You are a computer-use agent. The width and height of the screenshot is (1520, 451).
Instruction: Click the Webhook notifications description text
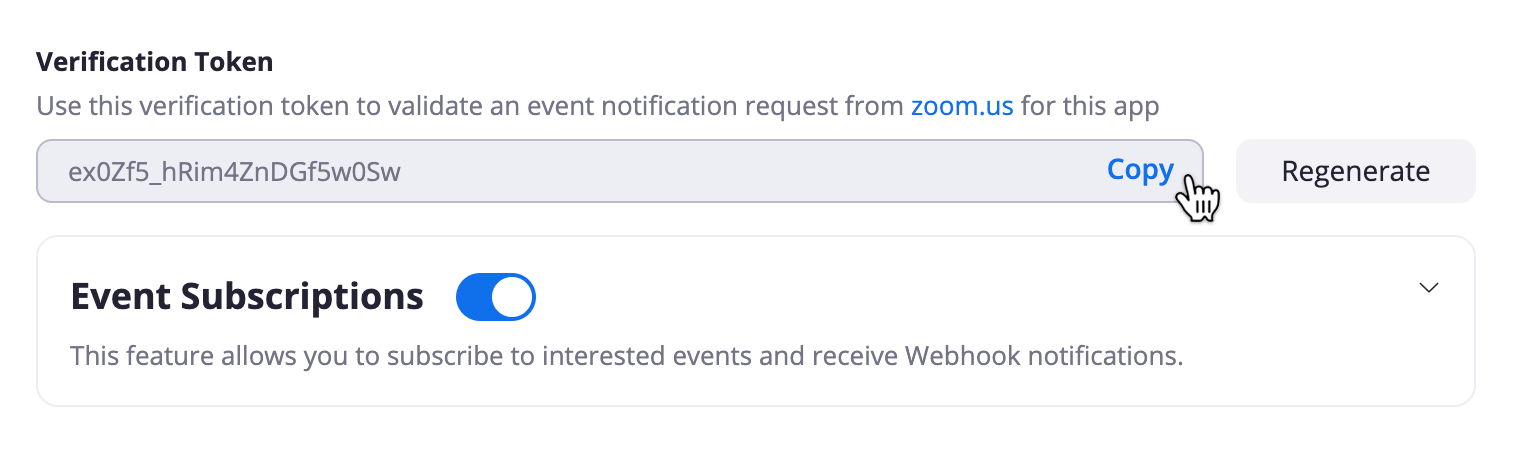point(627,356)
